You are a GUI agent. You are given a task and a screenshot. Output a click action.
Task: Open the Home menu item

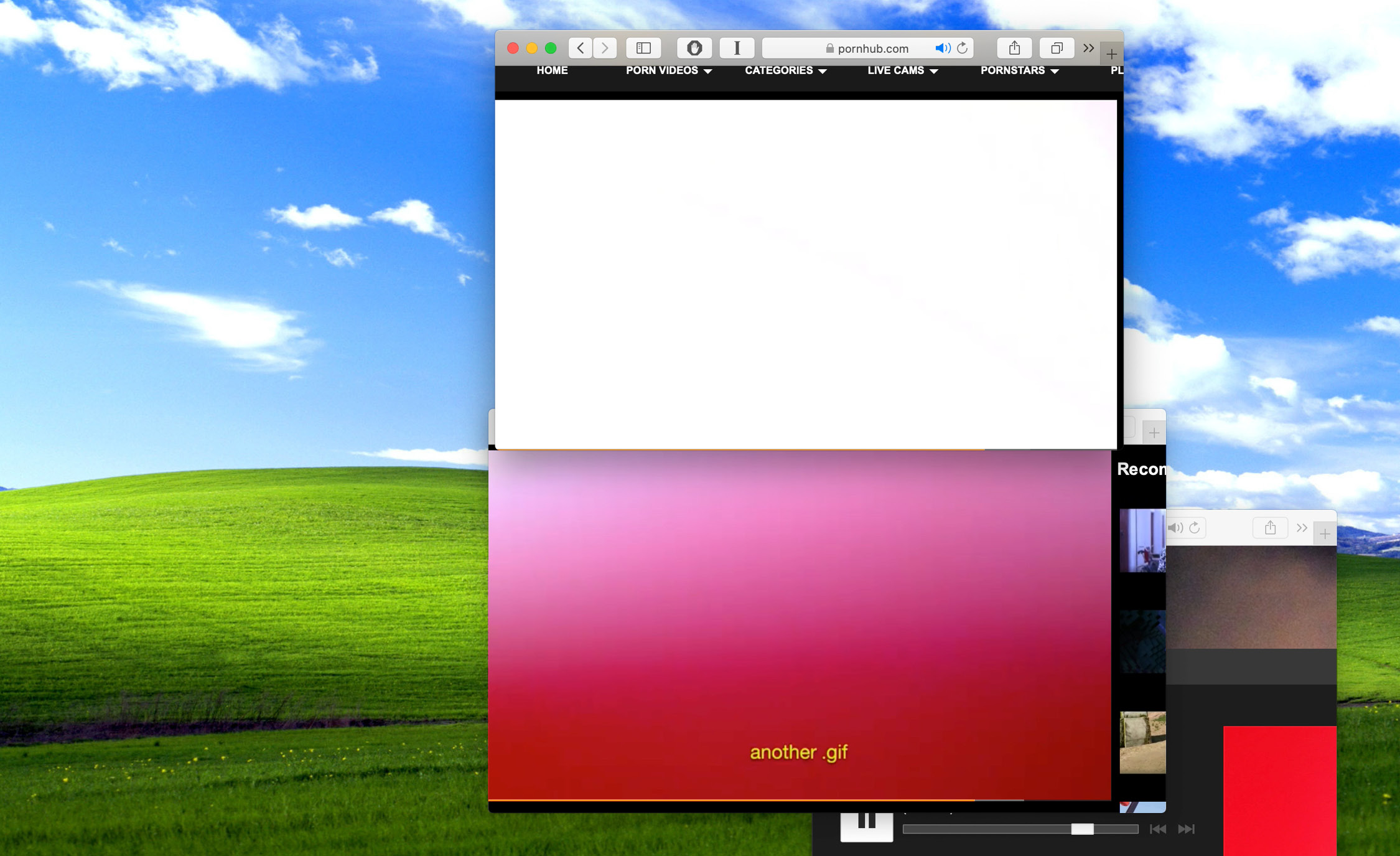coord(552,70)
